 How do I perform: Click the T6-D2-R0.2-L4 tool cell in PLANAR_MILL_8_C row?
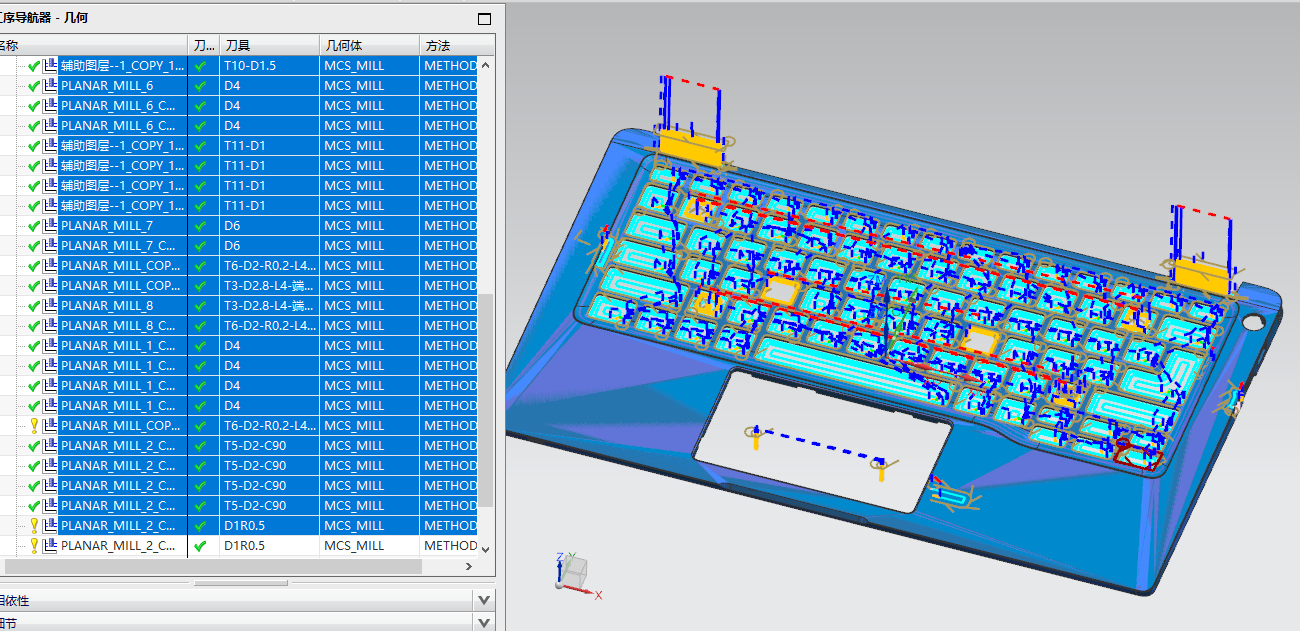270,326
